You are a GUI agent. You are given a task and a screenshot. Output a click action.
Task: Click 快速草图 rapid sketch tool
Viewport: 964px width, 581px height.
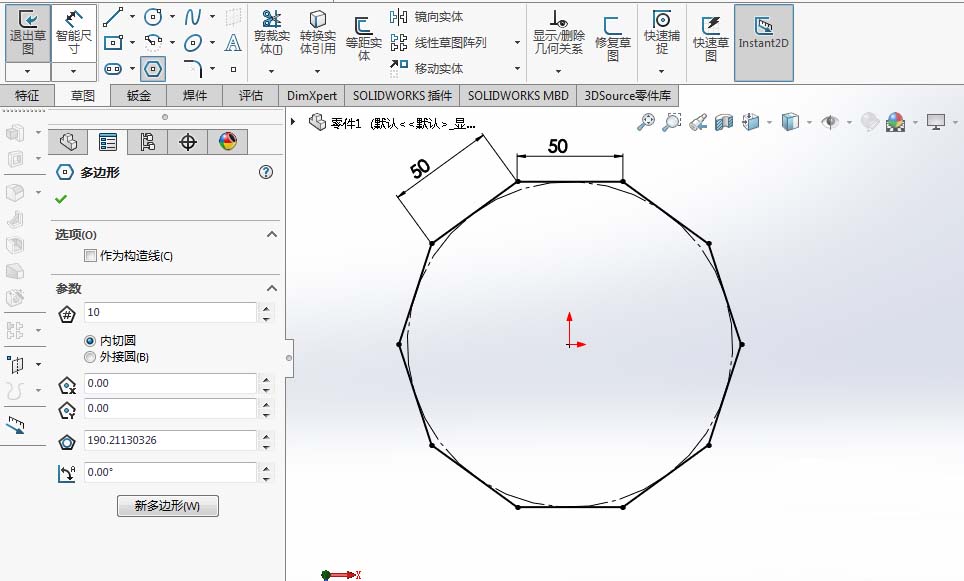pos(711,39)
